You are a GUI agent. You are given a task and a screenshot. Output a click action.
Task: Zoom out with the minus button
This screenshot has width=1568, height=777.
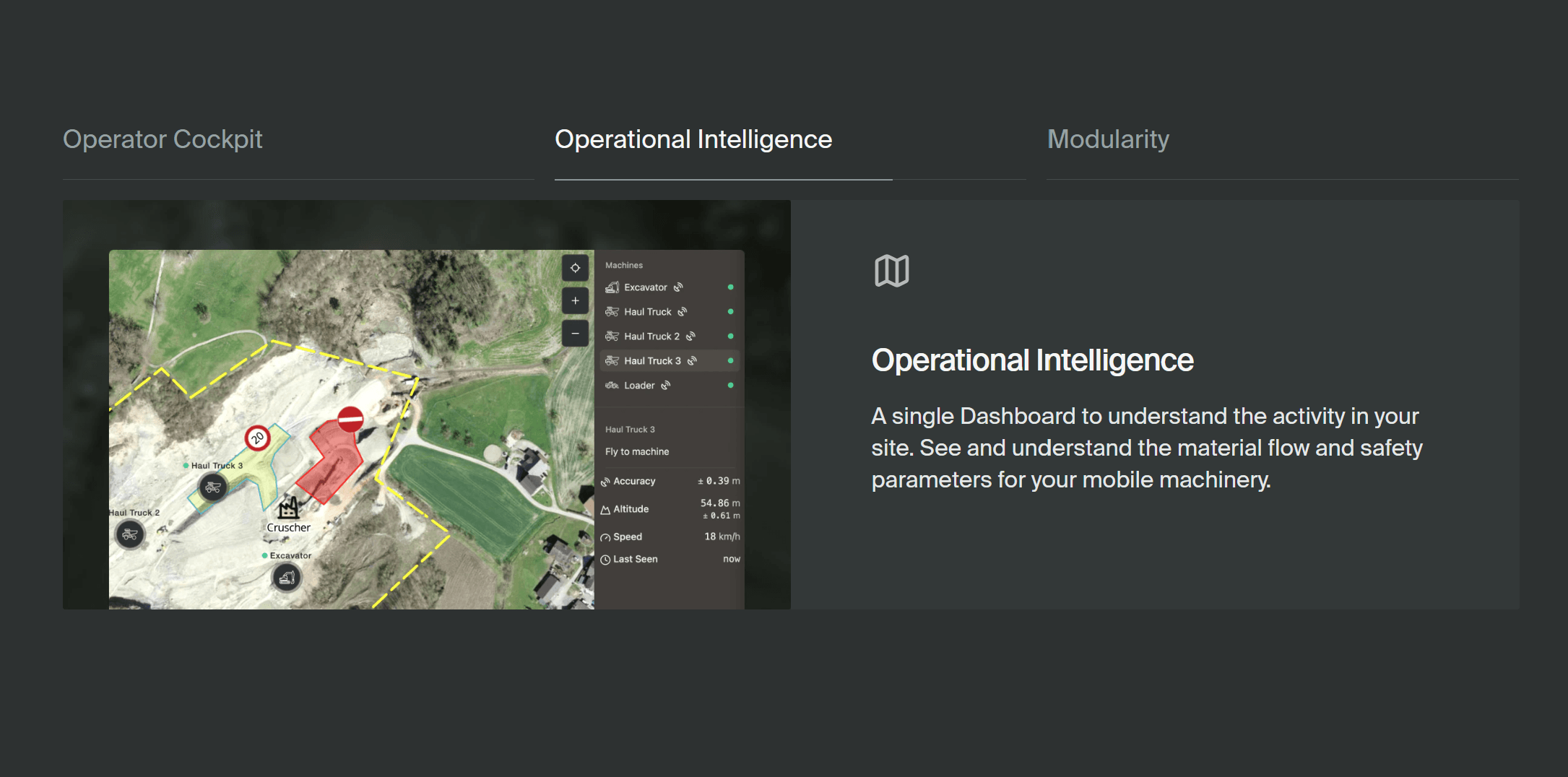(x=575, y=334)
